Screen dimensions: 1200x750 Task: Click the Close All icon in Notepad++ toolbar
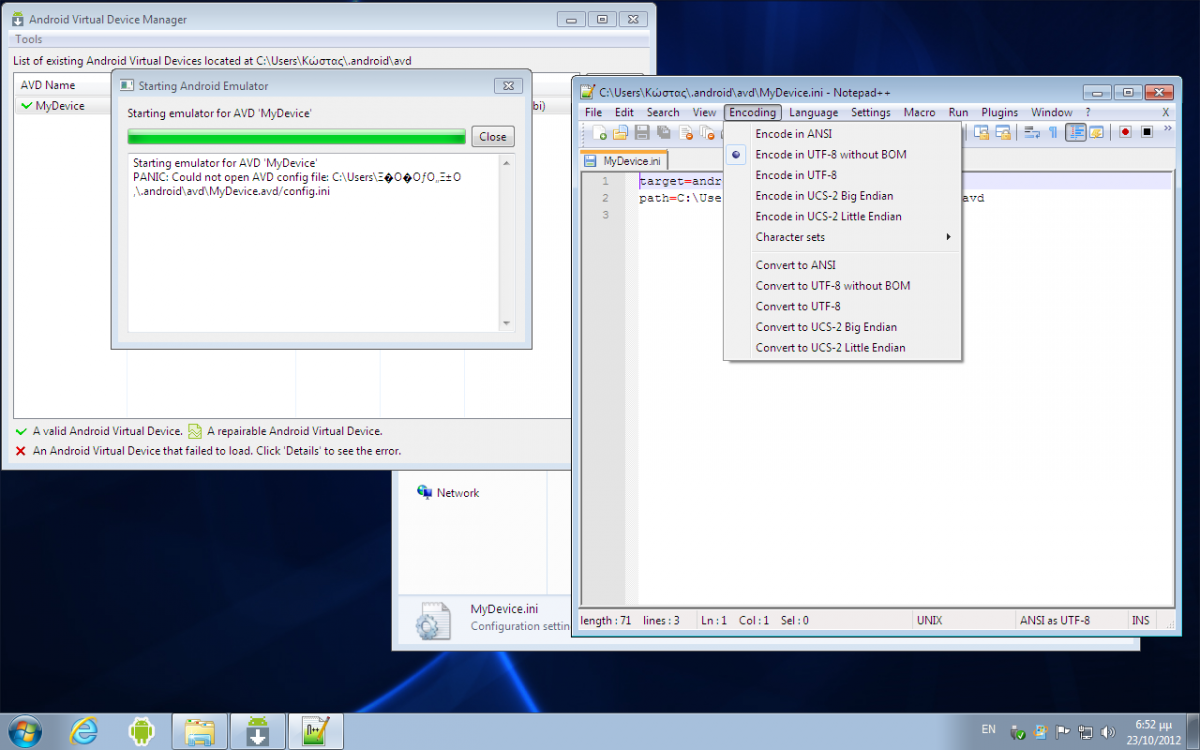tap(708, 132)
